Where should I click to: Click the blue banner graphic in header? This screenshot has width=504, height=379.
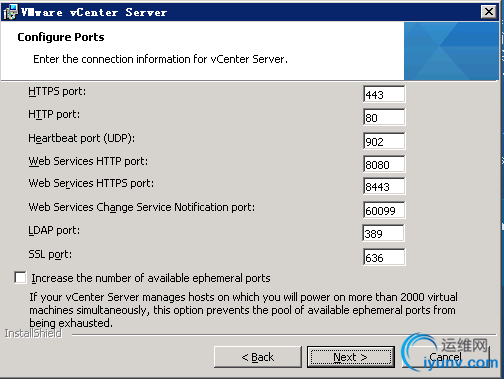click(x=451, y=51)
